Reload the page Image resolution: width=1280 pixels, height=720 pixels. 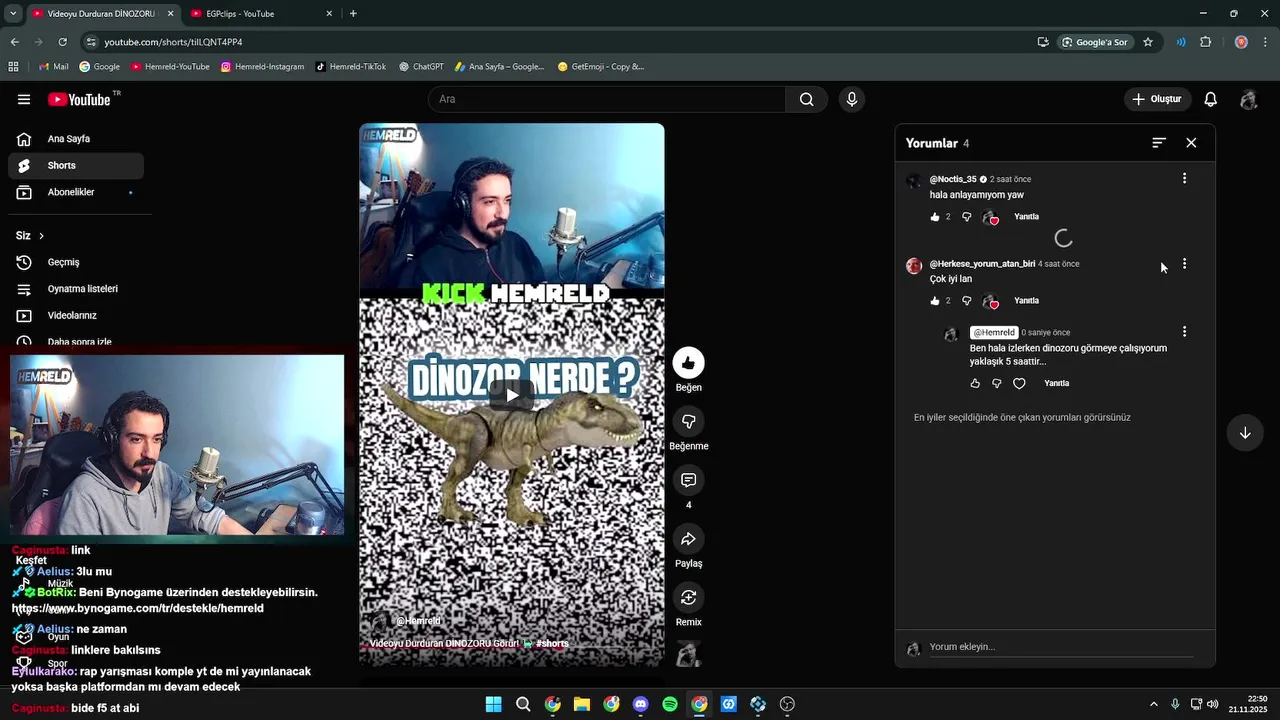tap(62, 42)
